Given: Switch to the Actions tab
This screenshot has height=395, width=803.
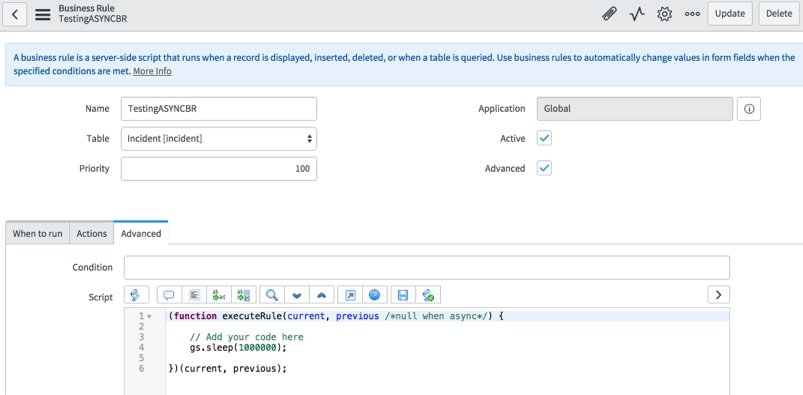Looking at the screenshot, I should (x=92, y=234).
